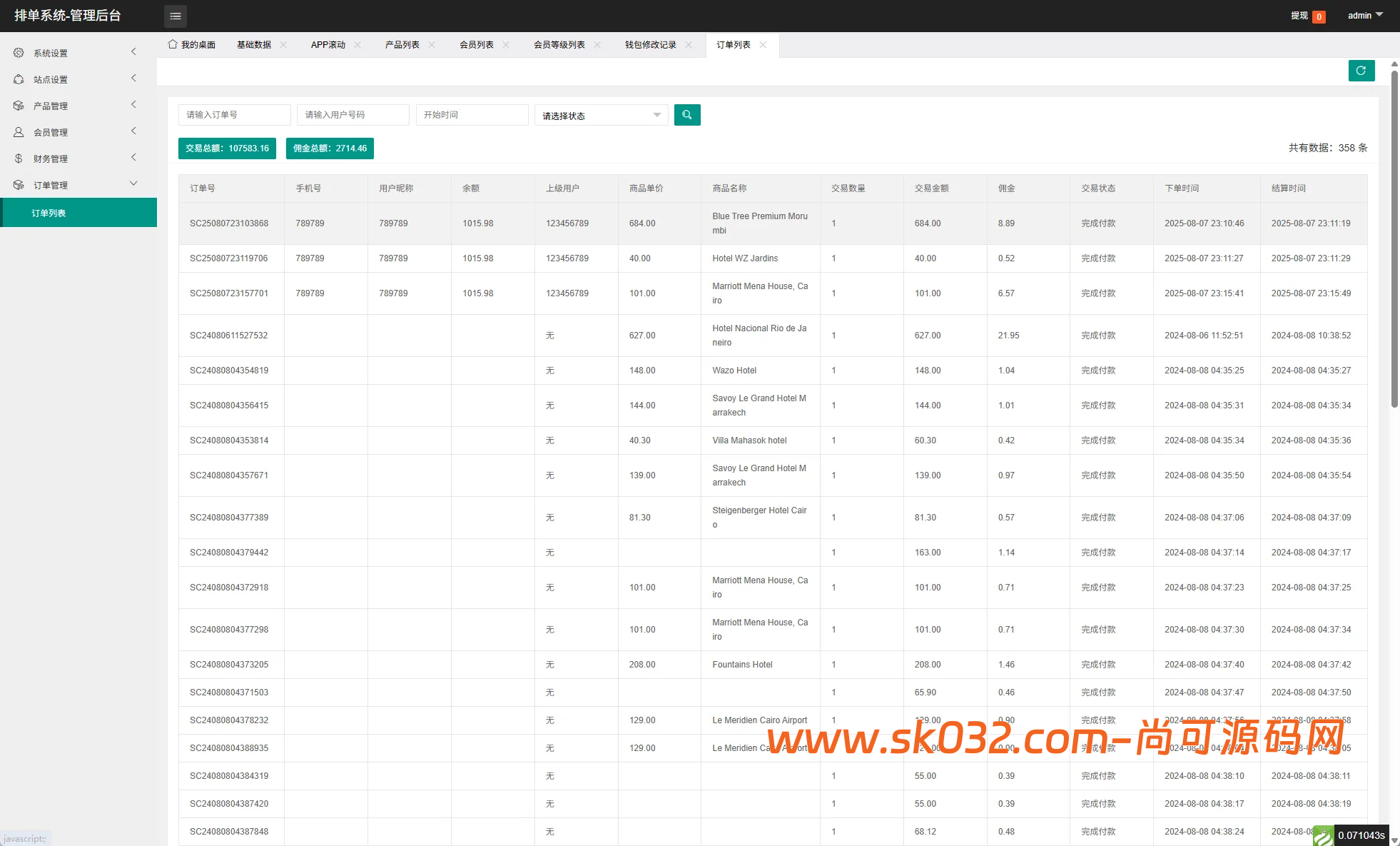This screenshot has height=846, width=1400.
Task: Click the green refresh icon button
Action: (1361, 71)
